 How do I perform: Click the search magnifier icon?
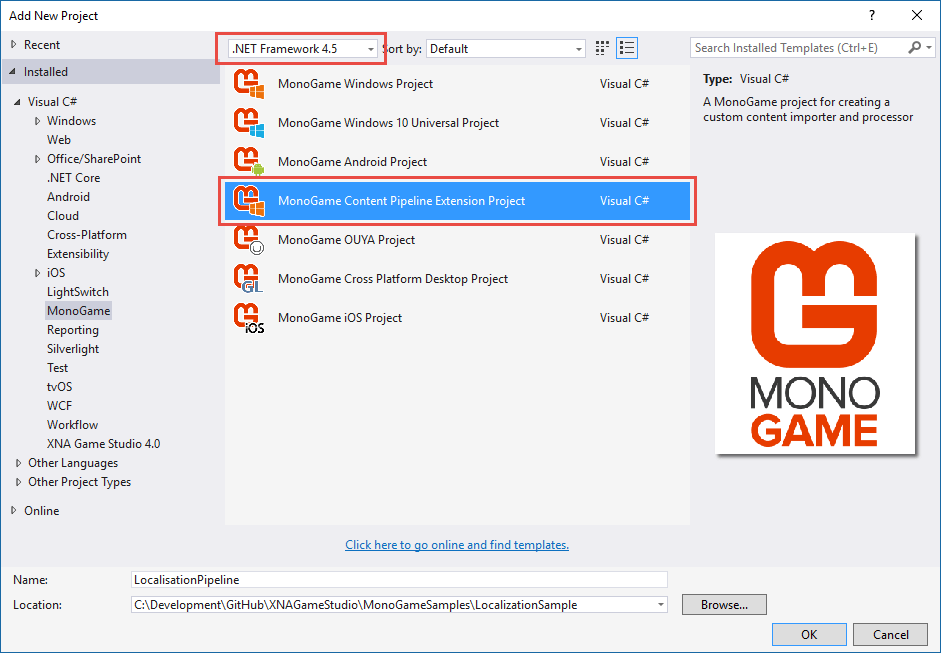coord(915,47)
